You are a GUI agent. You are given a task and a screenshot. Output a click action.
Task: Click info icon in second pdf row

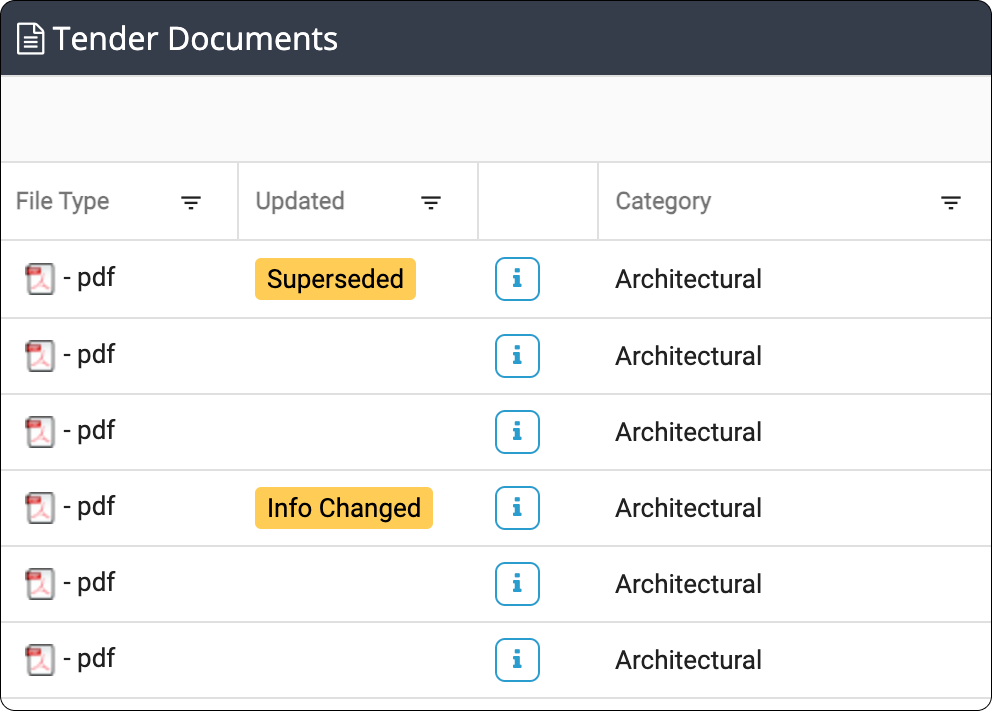517,356
